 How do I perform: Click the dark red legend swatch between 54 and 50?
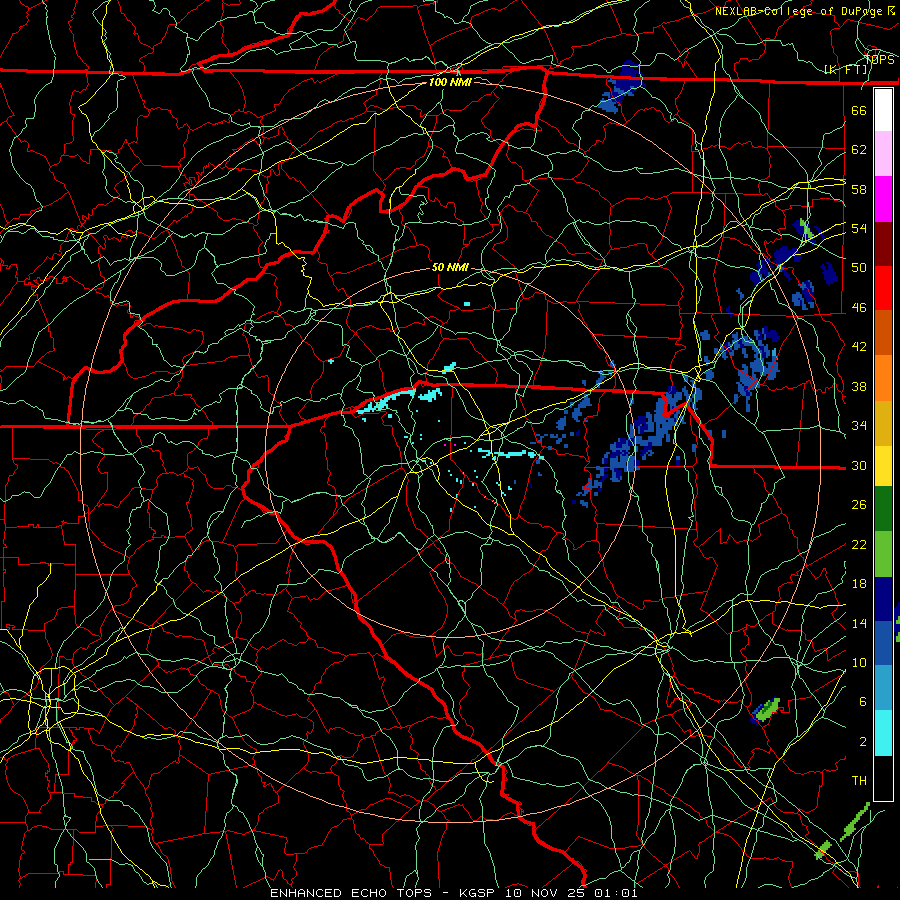click(883, 243)
